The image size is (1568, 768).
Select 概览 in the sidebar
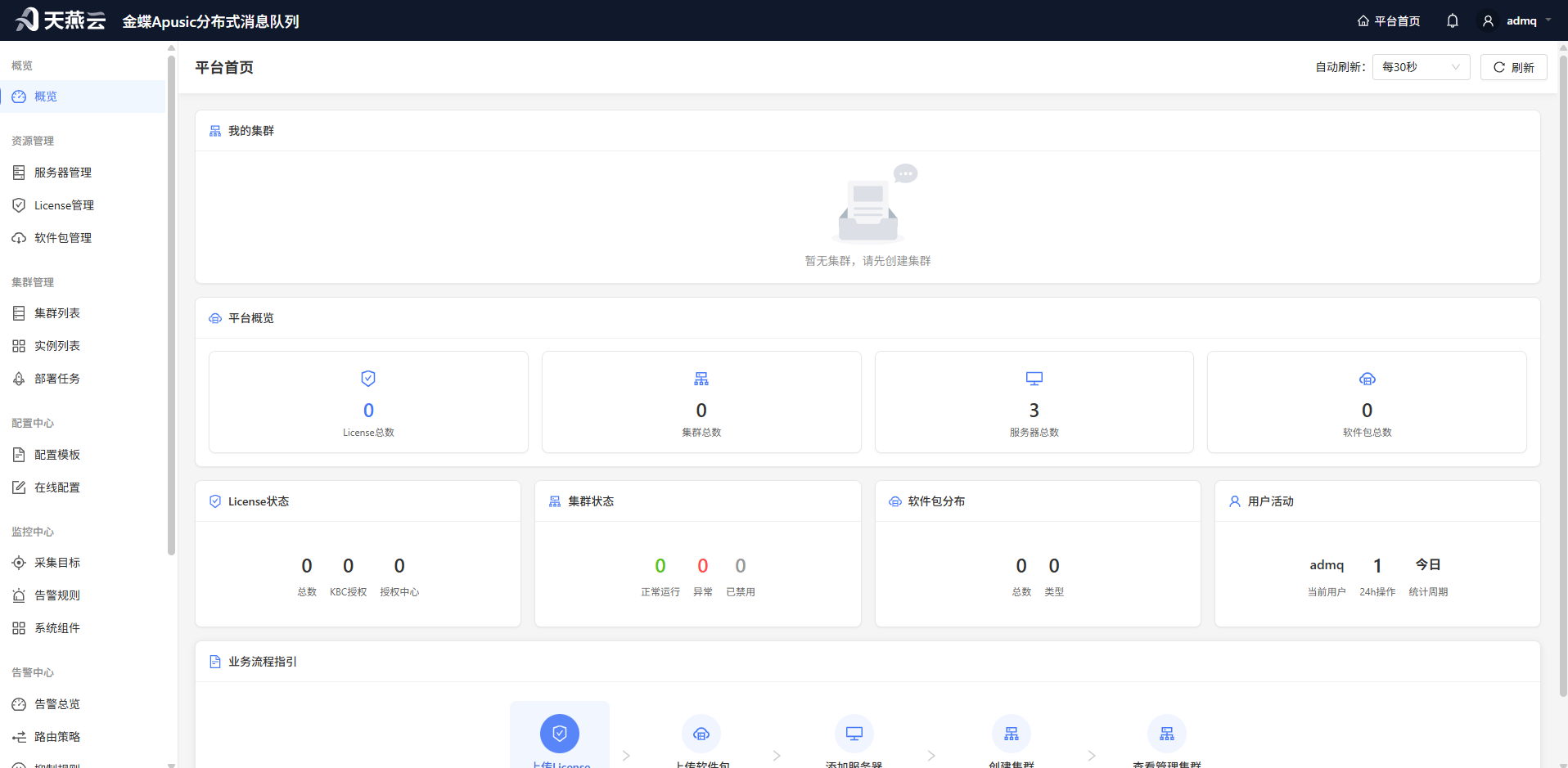click(83, 97)
